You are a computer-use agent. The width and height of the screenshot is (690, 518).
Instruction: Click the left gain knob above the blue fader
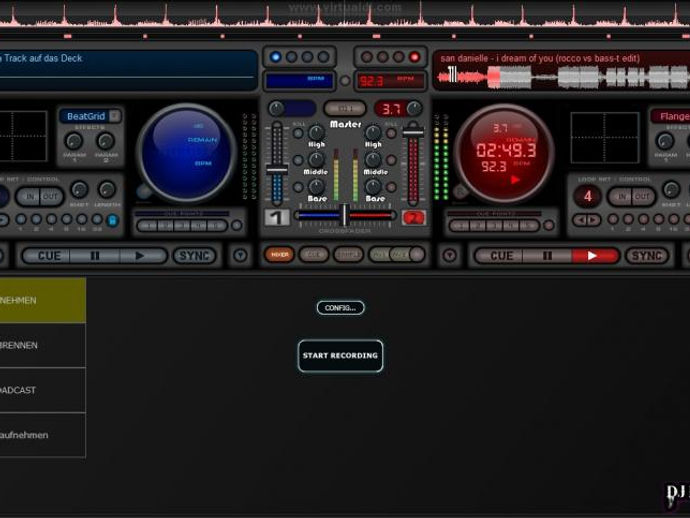coord(276,108)
